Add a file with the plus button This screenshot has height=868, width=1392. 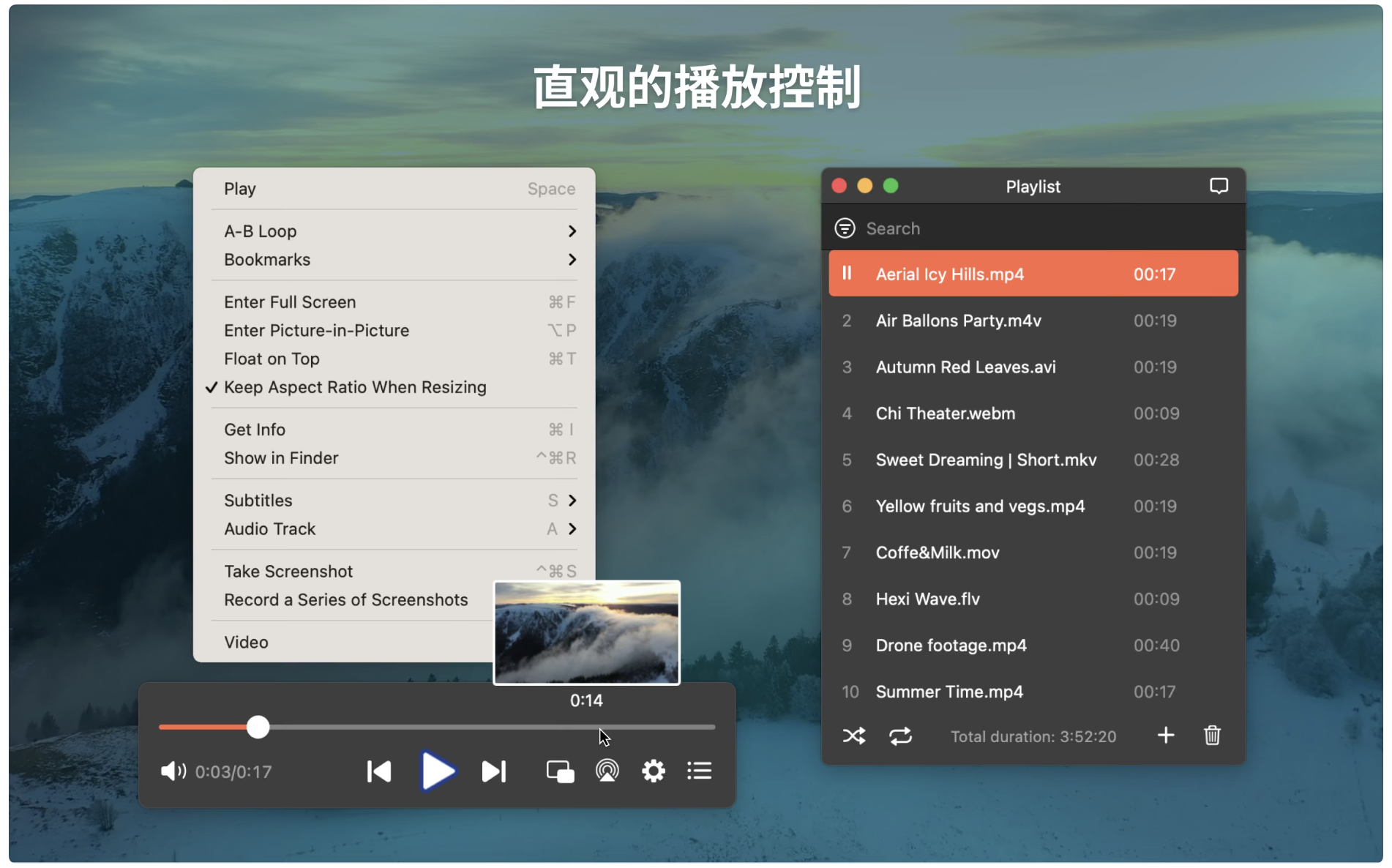pos(1166,736)
